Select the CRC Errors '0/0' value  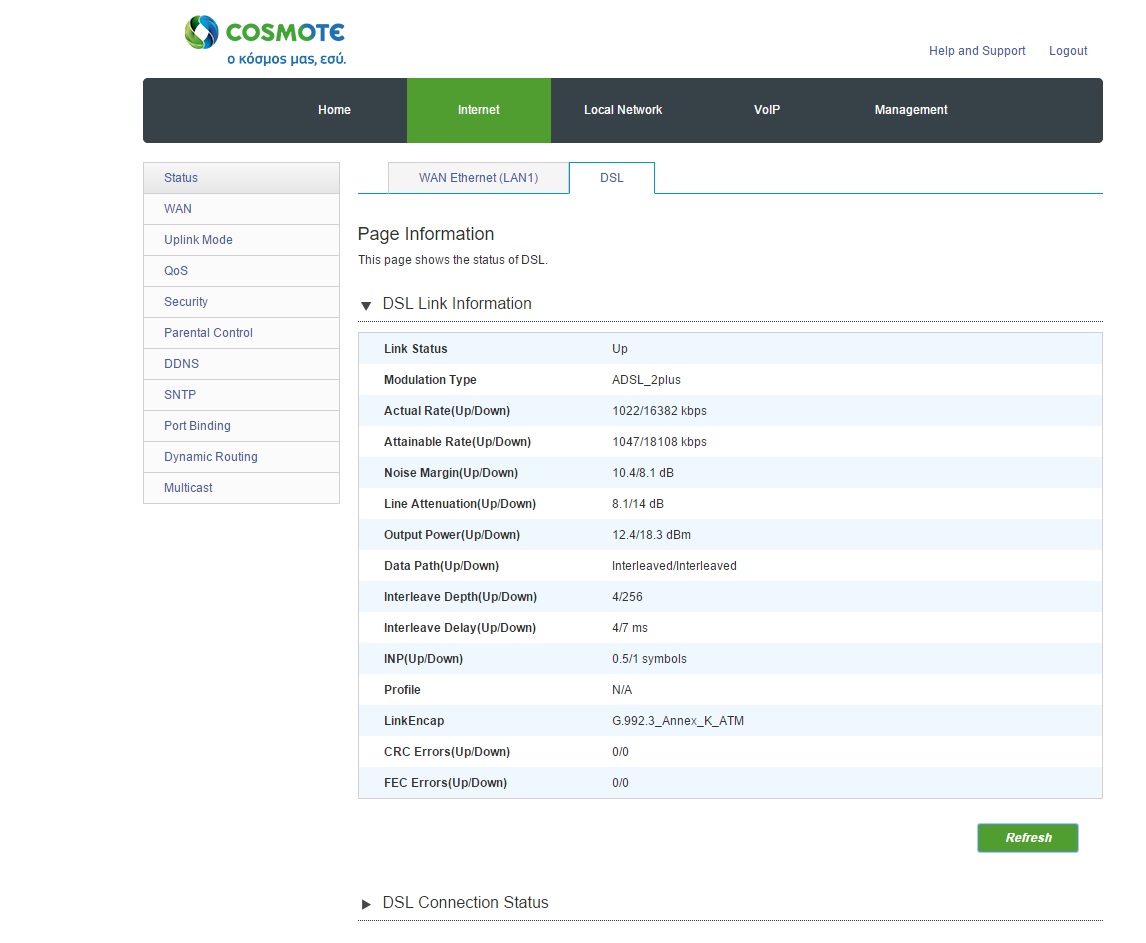(x=620, y=751)
